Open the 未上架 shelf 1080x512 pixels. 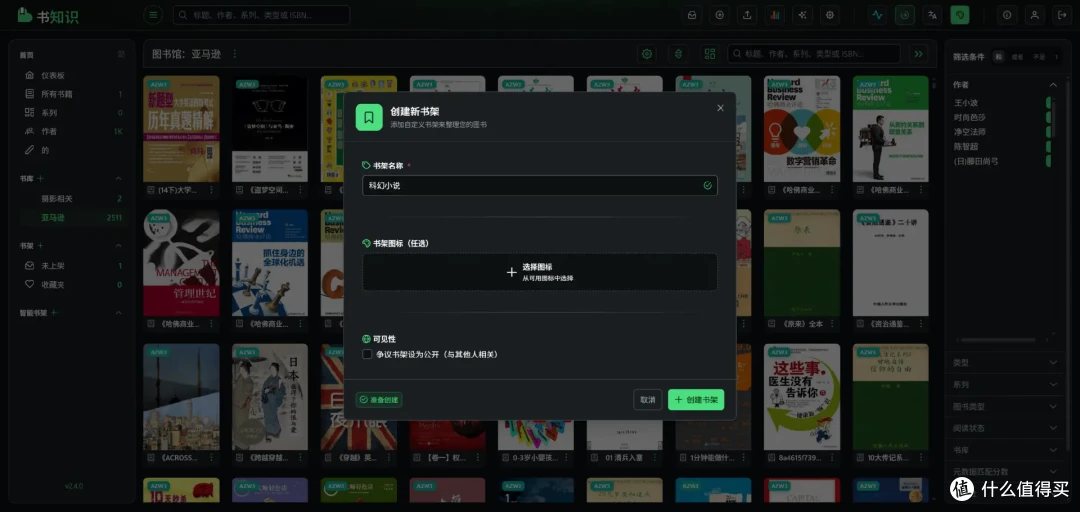74,265
